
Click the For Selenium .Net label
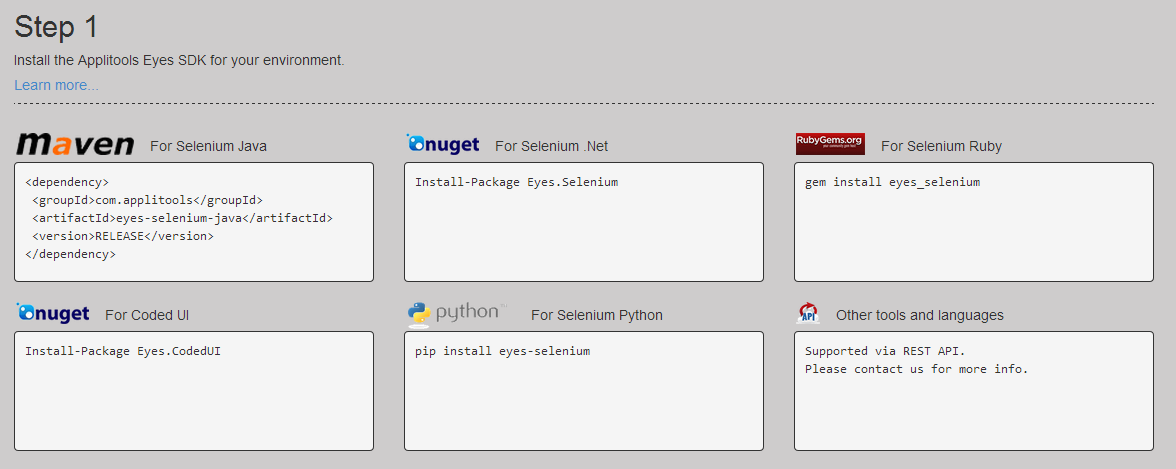(551, 146)
